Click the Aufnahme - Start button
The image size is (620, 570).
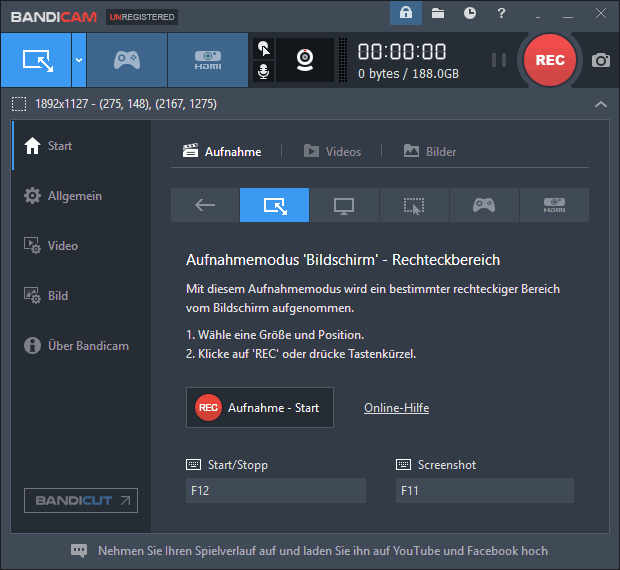[260, 408]
